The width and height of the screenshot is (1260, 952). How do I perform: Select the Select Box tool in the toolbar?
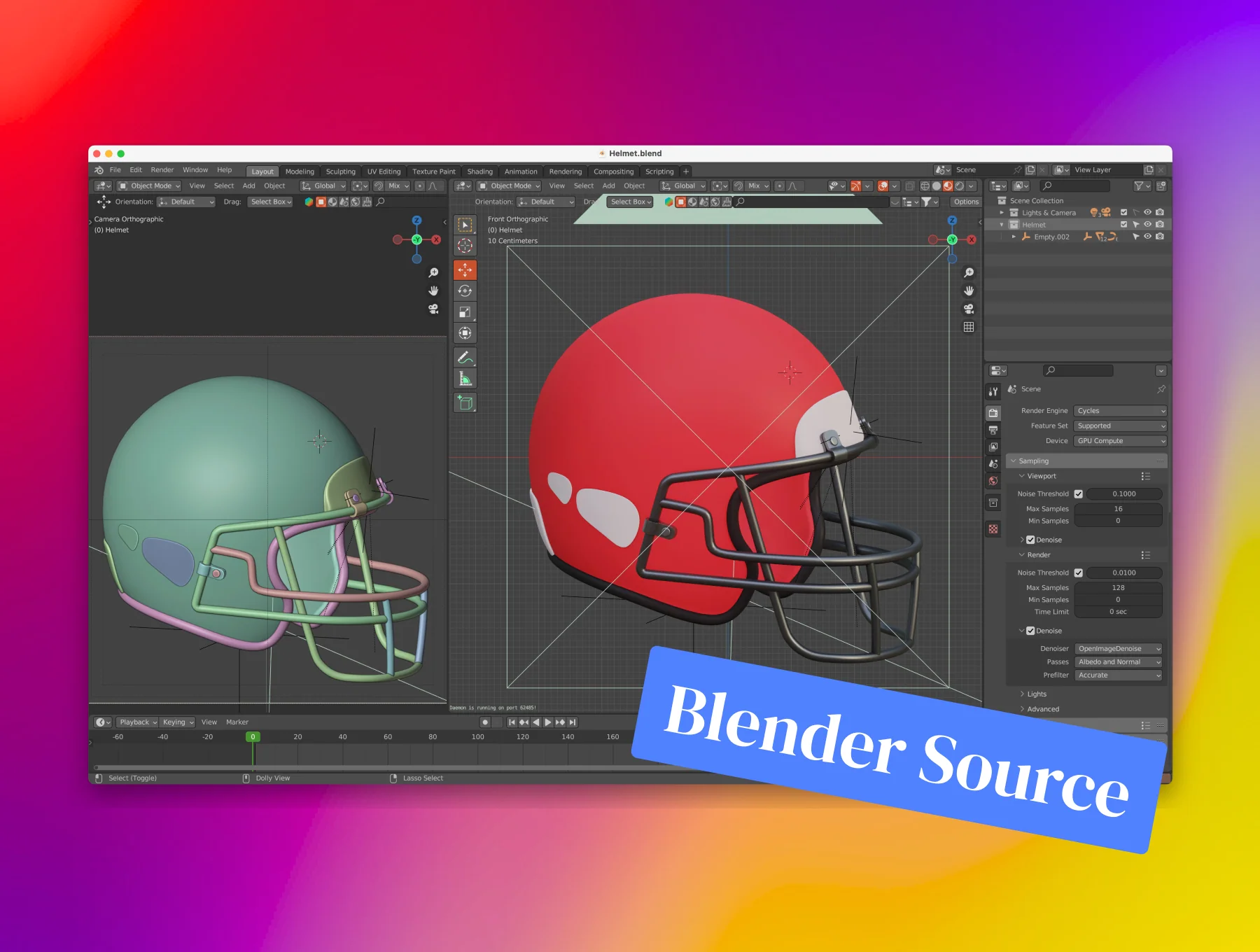(x=465, y=225)
